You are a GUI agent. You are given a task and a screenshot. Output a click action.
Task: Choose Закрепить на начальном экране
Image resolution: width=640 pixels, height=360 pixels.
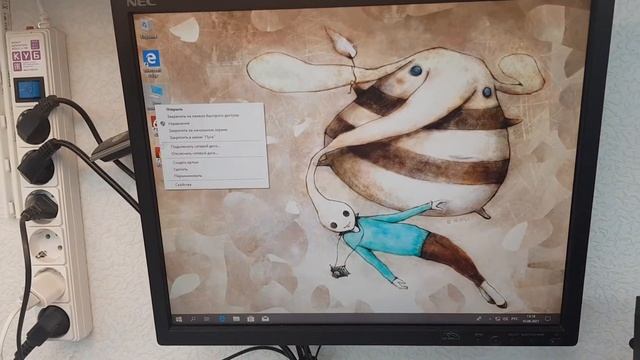click(198, 131)
